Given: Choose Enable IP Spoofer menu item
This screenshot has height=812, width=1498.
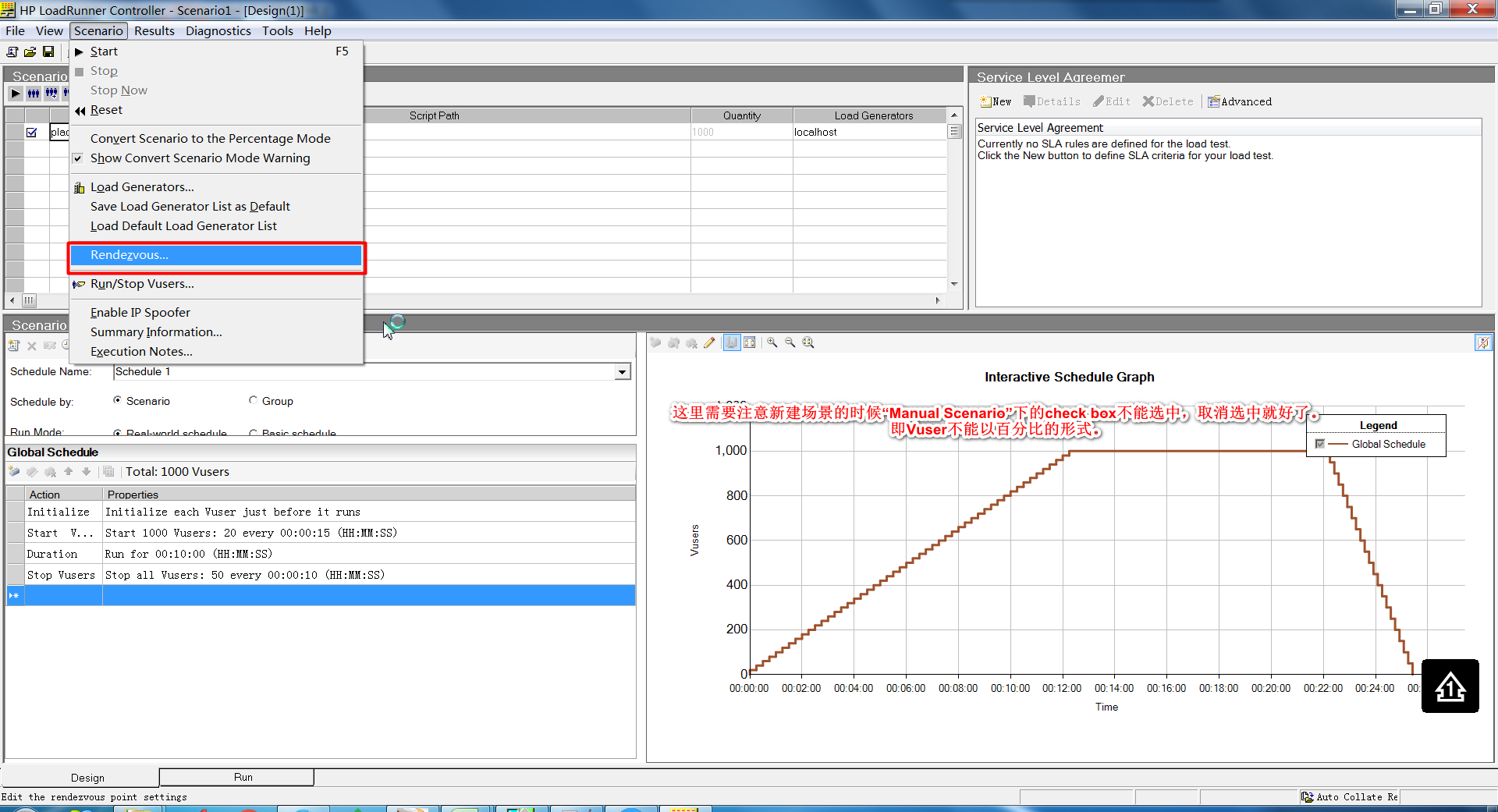Looking at the screenshot, I should (216, 313).
